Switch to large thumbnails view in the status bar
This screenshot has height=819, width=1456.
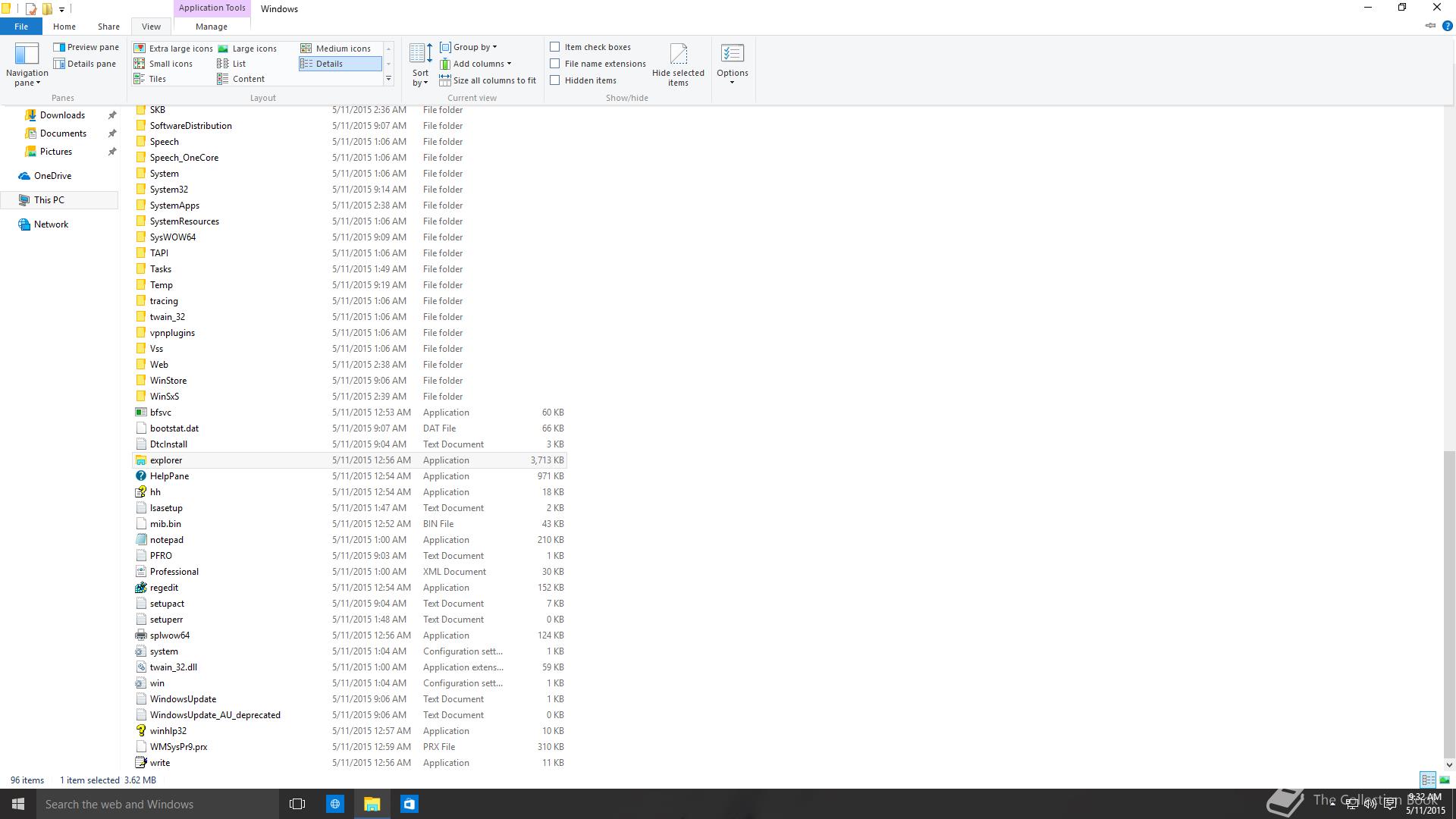[1445, 780]
